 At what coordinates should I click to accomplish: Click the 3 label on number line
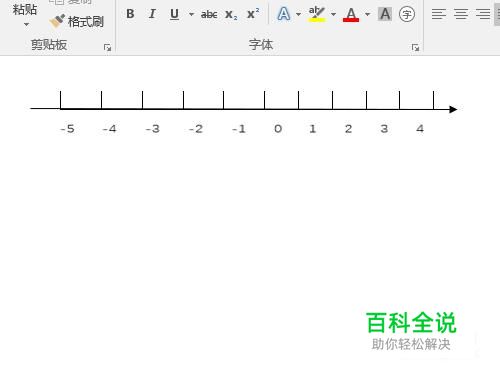click(x=384, y=129)
